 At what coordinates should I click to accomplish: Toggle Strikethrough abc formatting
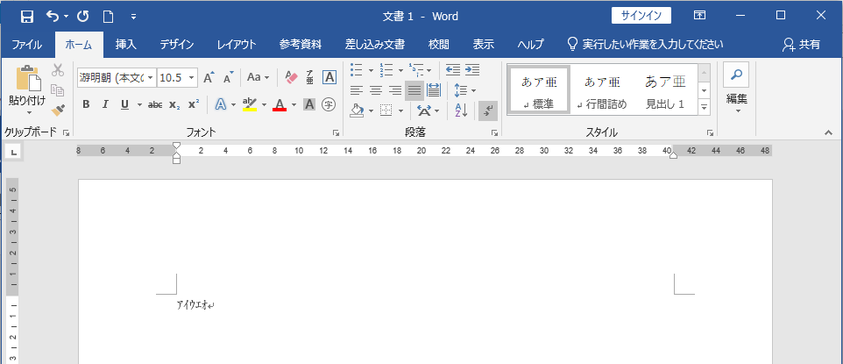(155, 104)
